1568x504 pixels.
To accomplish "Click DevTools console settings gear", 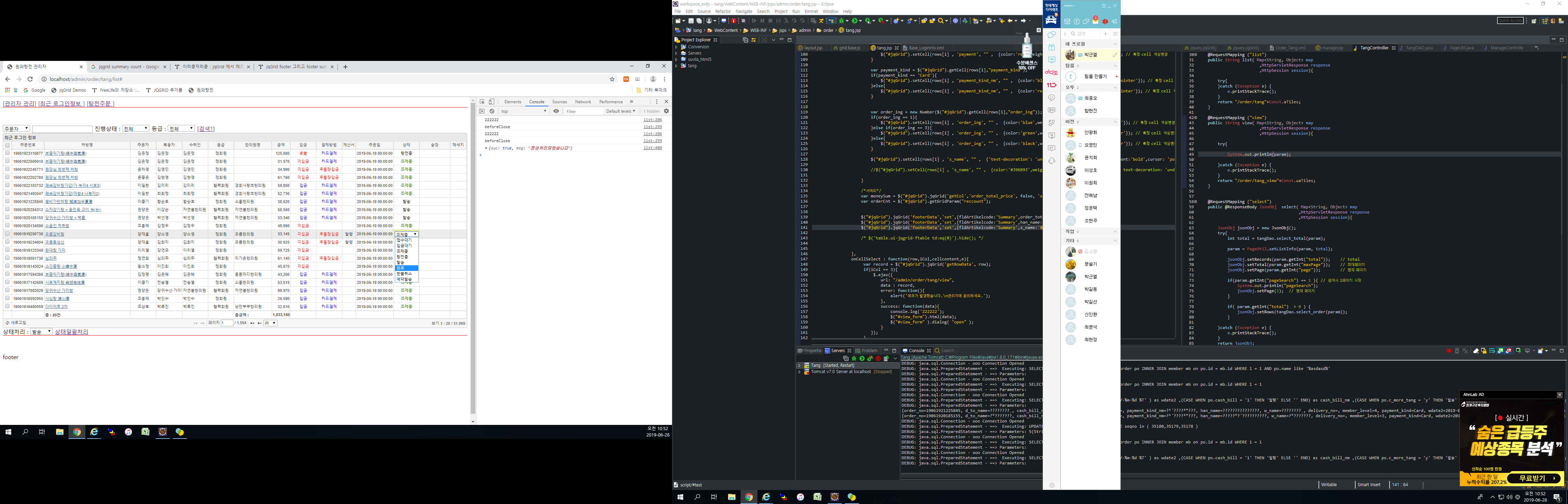I will 666,111.
